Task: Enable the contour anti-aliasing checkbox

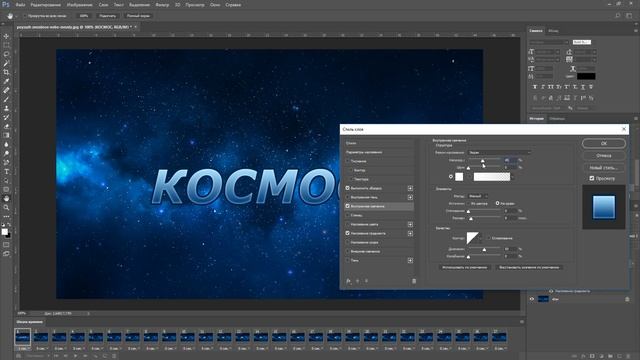Action: tap(489, 238)
